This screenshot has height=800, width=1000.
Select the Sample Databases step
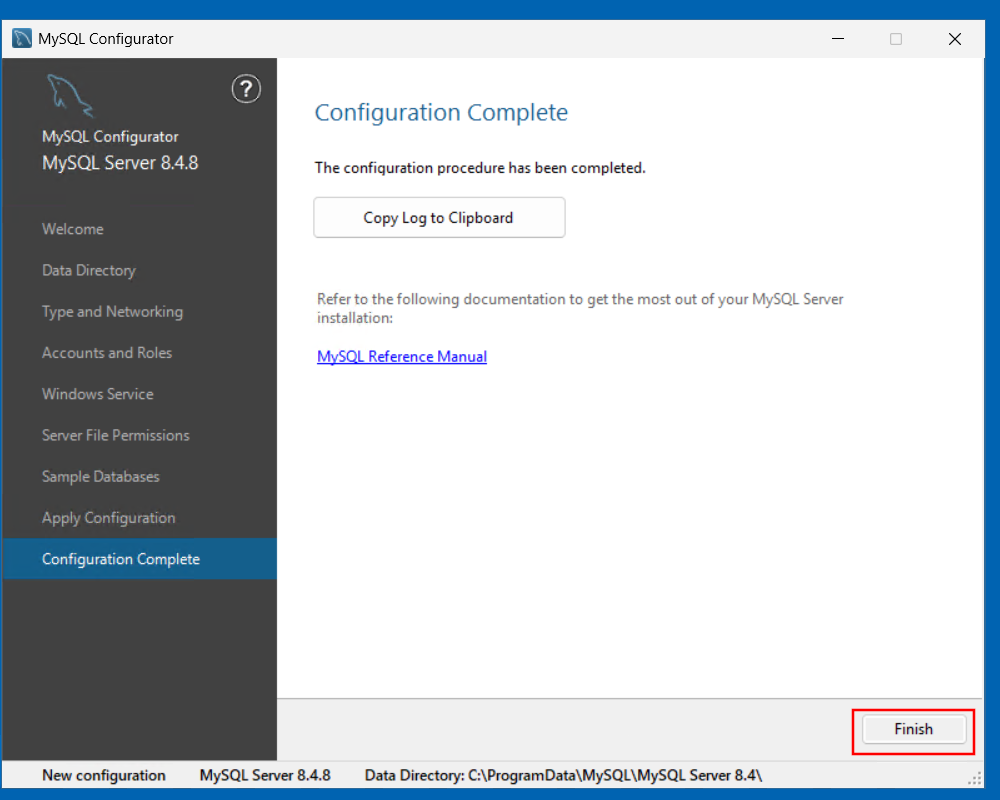[101, 477]
